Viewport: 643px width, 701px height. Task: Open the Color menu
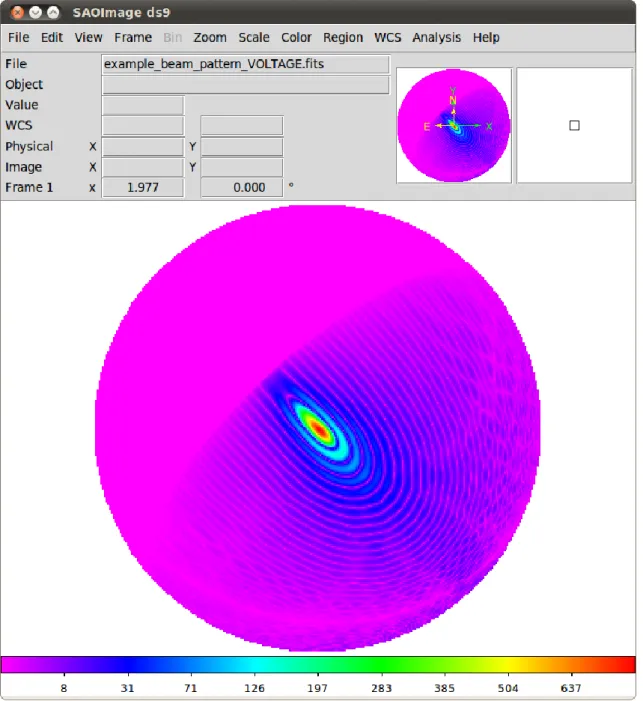pos(296,38)
